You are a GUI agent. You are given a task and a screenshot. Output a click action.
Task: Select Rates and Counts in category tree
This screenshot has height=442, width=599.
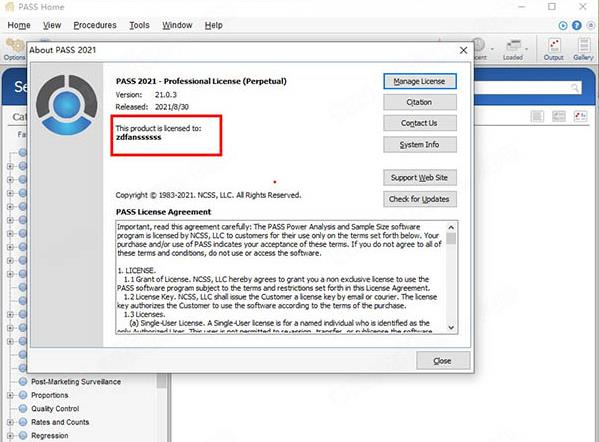click(x=60, y=422)
